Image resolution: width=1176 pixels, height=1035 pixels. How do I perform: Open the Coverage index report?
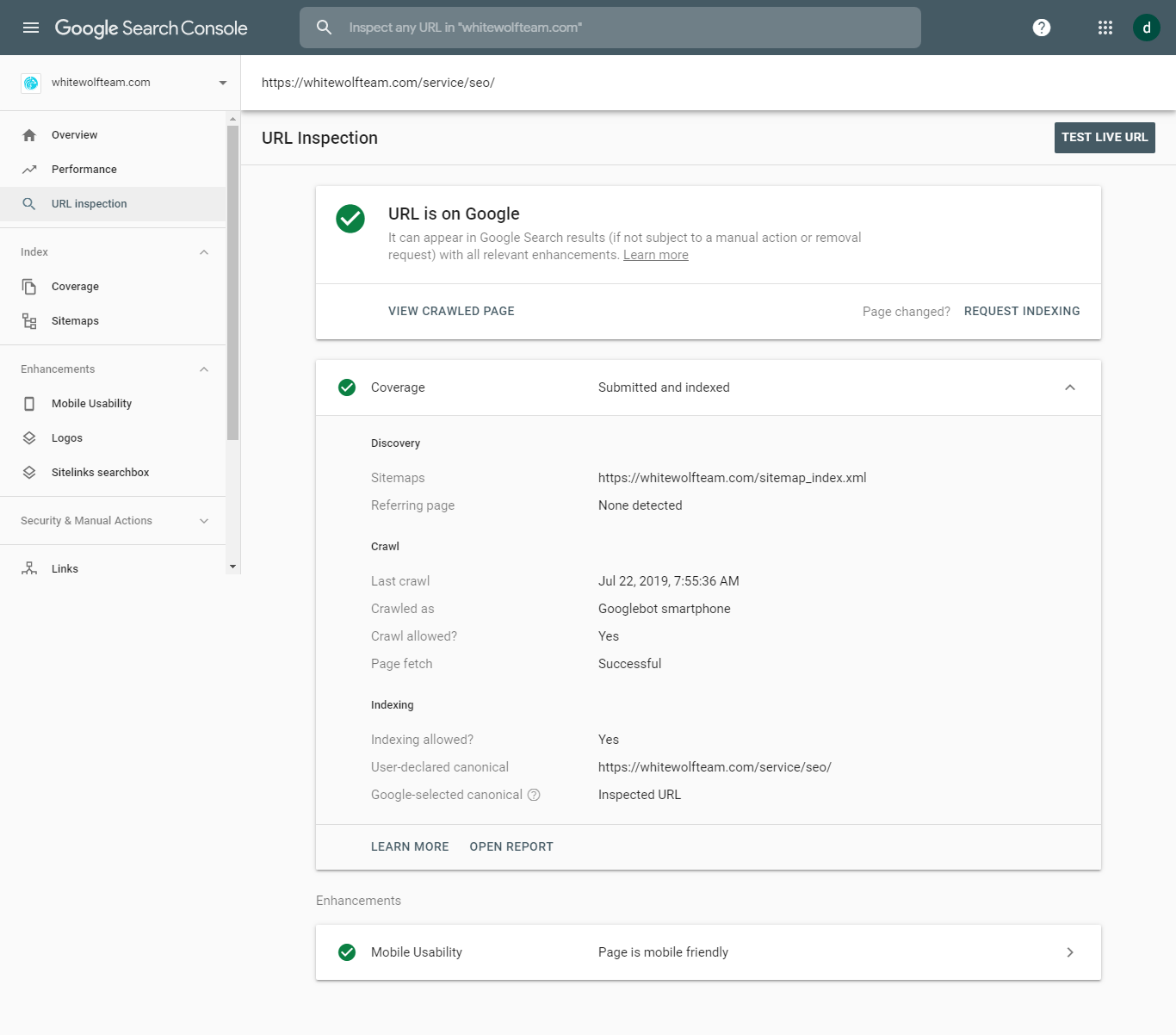[x=113, y=287]
